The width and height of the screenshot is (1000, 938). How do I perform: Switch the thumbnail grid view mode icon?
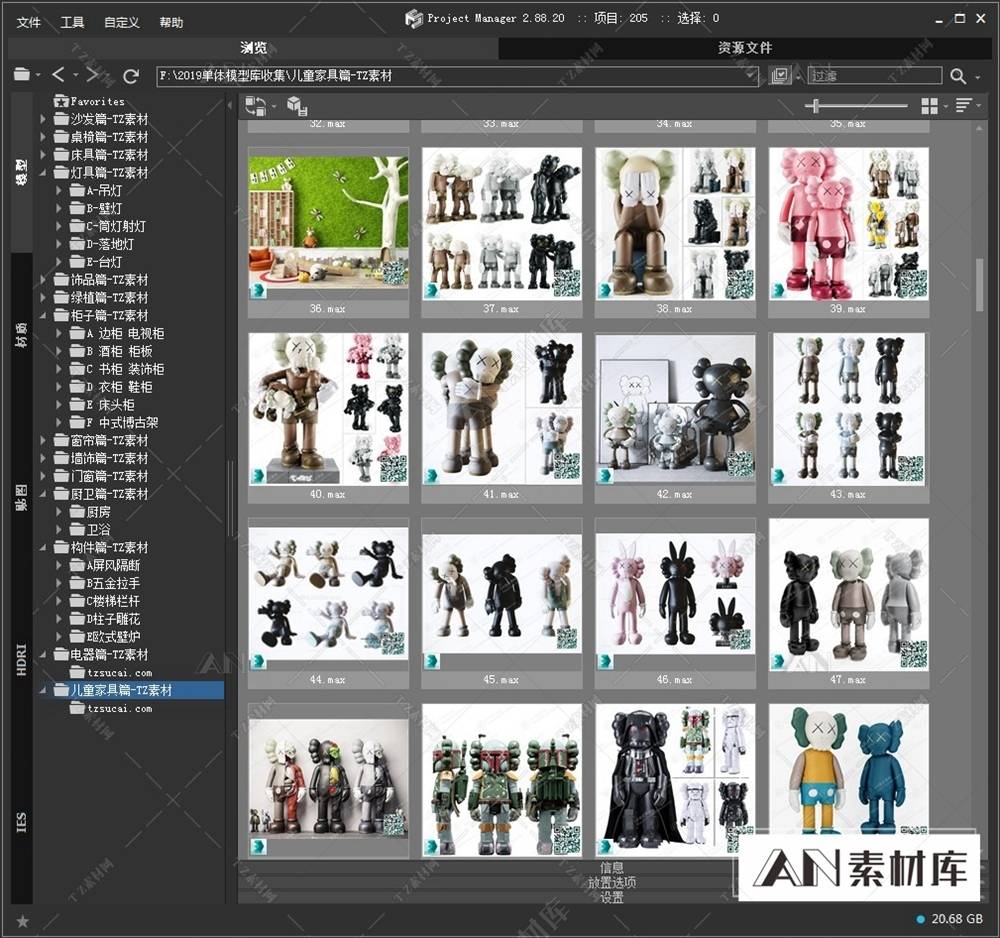click(929, 106)
